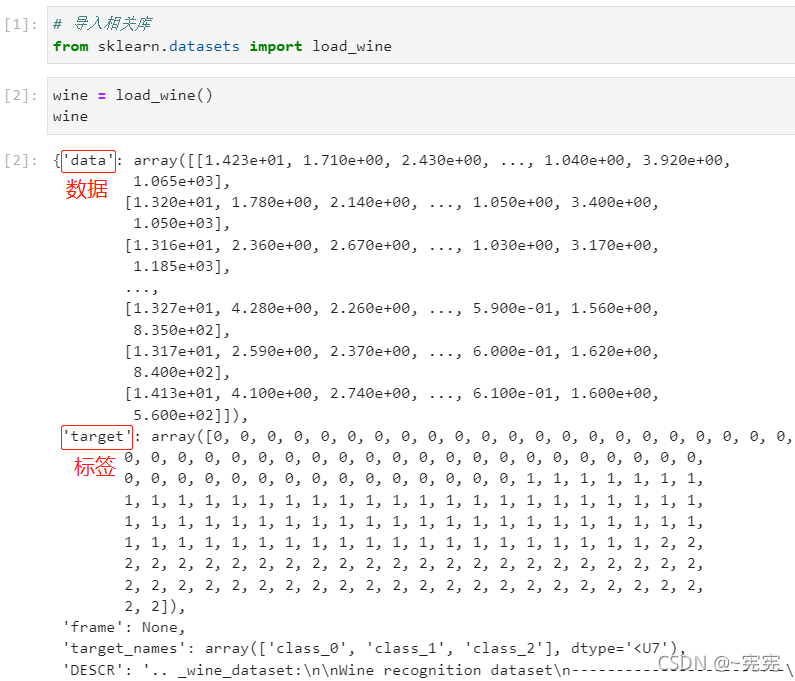Click value 1.413e+01 in the data array
This screenshot has width=795, height=681.
173,393
